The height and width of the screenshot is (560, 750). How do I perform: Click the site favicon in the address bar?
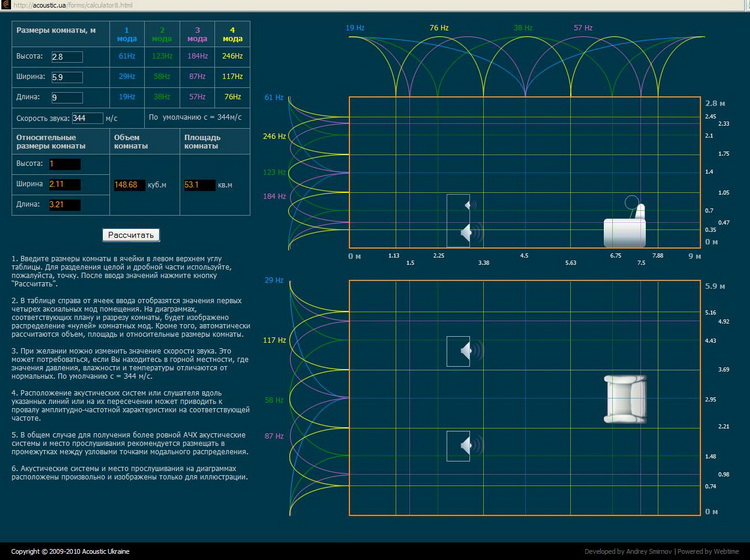[5, 5]
